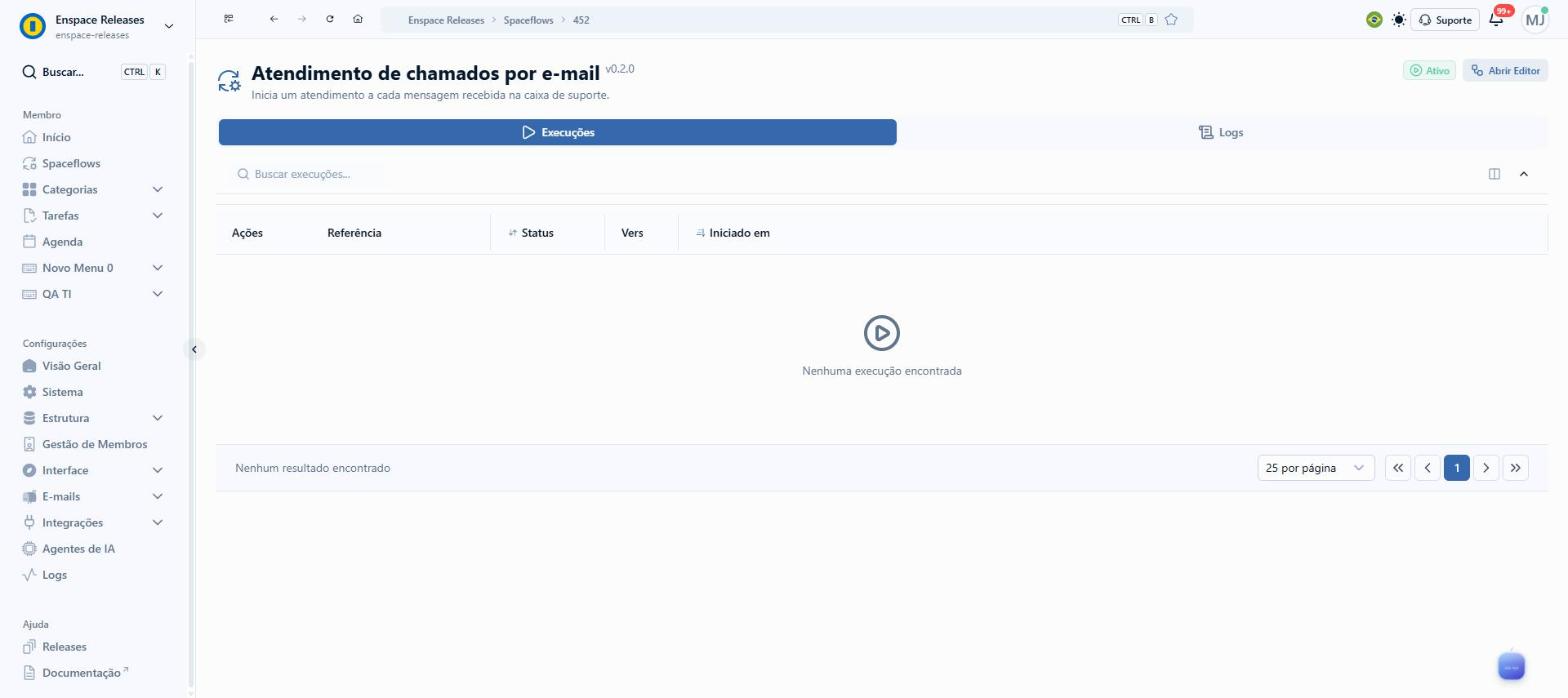Click the spaceflow icon beside the title
Viewport: 1568px width, 698px height.
tap(229, 81)
